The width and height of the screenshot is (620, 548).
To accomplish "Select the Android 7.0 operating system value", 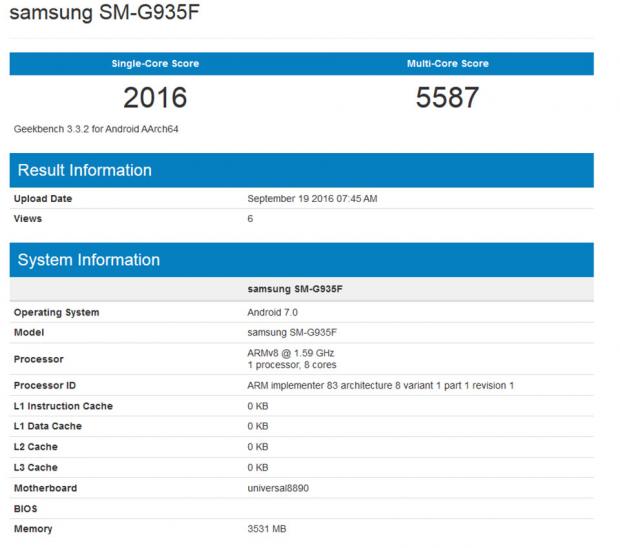I will pyautogui.click(x=272, y=312).
